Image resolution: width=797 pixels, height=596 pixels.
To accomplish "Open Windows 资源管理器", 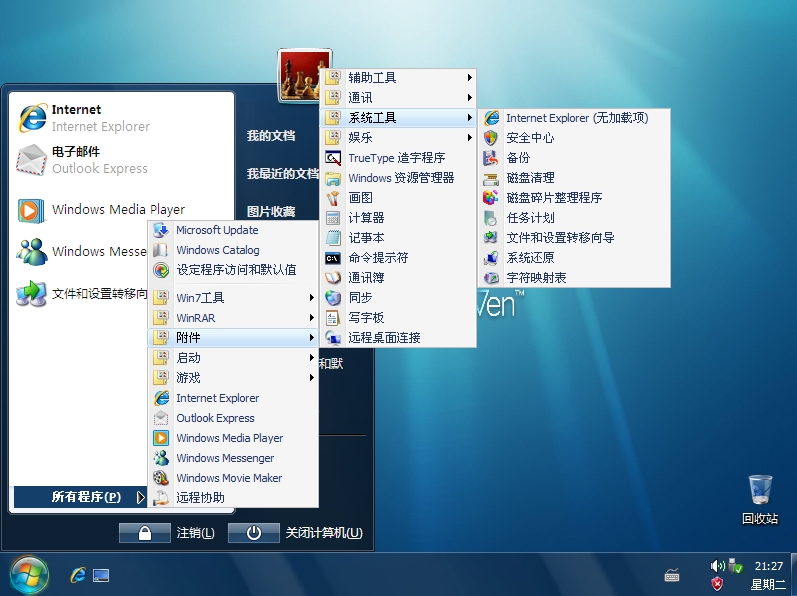I will 398,178.
